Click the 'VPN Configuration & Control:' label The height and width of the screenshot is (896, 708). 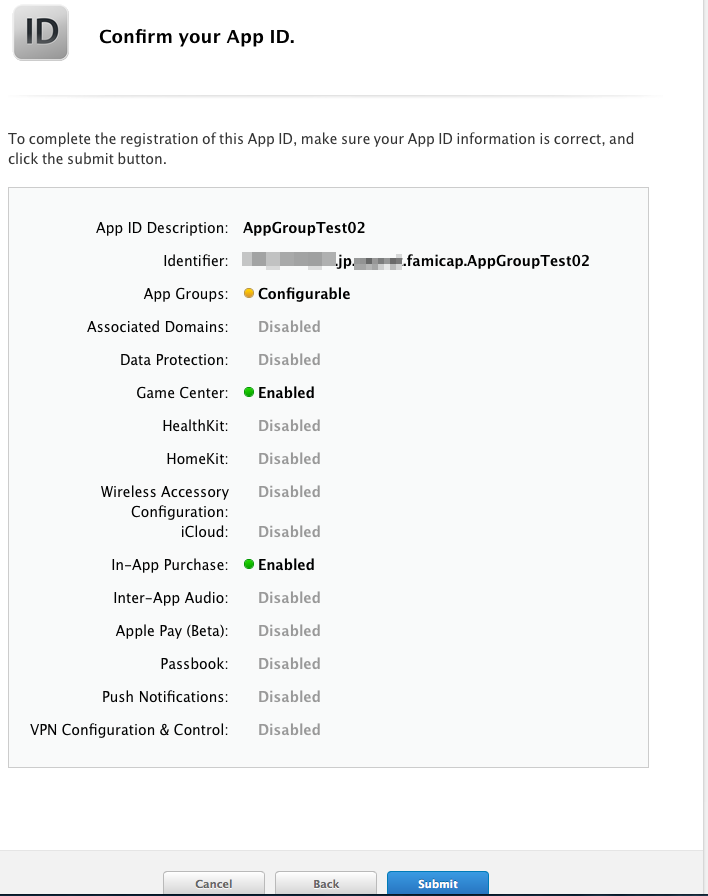[129, 730]
